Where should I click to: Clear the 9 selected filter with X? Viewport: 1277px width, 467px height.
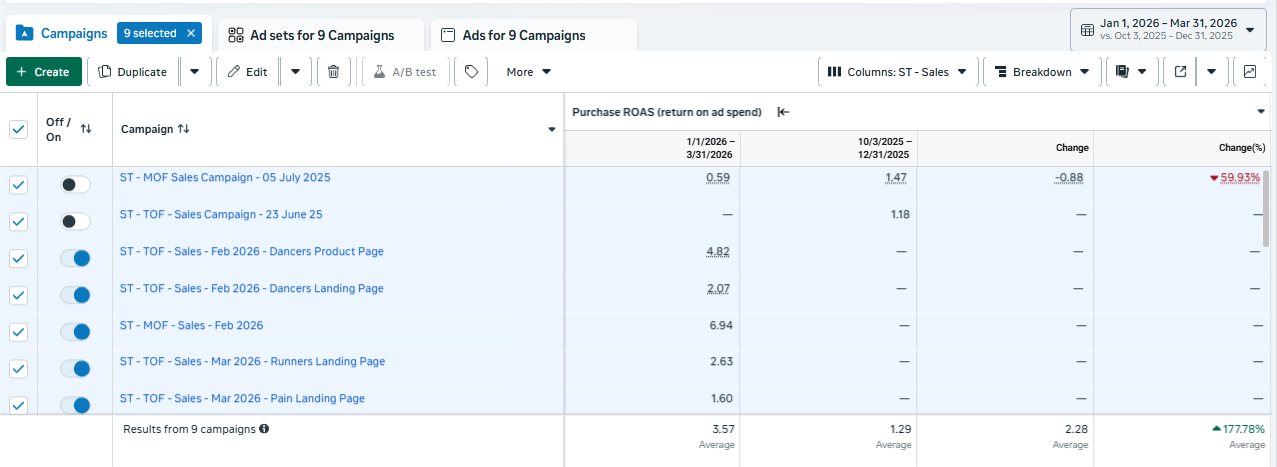click(x=191, y=33)
